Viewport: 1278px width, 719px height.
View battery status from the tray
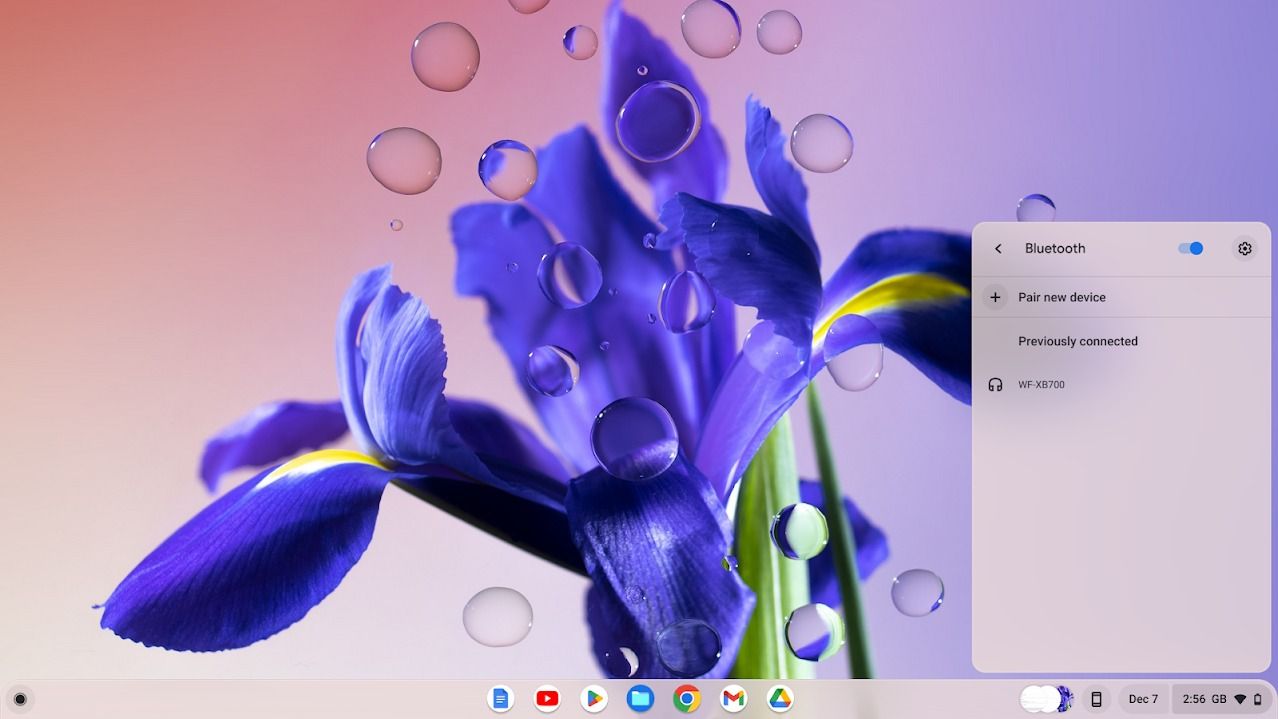pyautogui.click(x=1260, y=698)
